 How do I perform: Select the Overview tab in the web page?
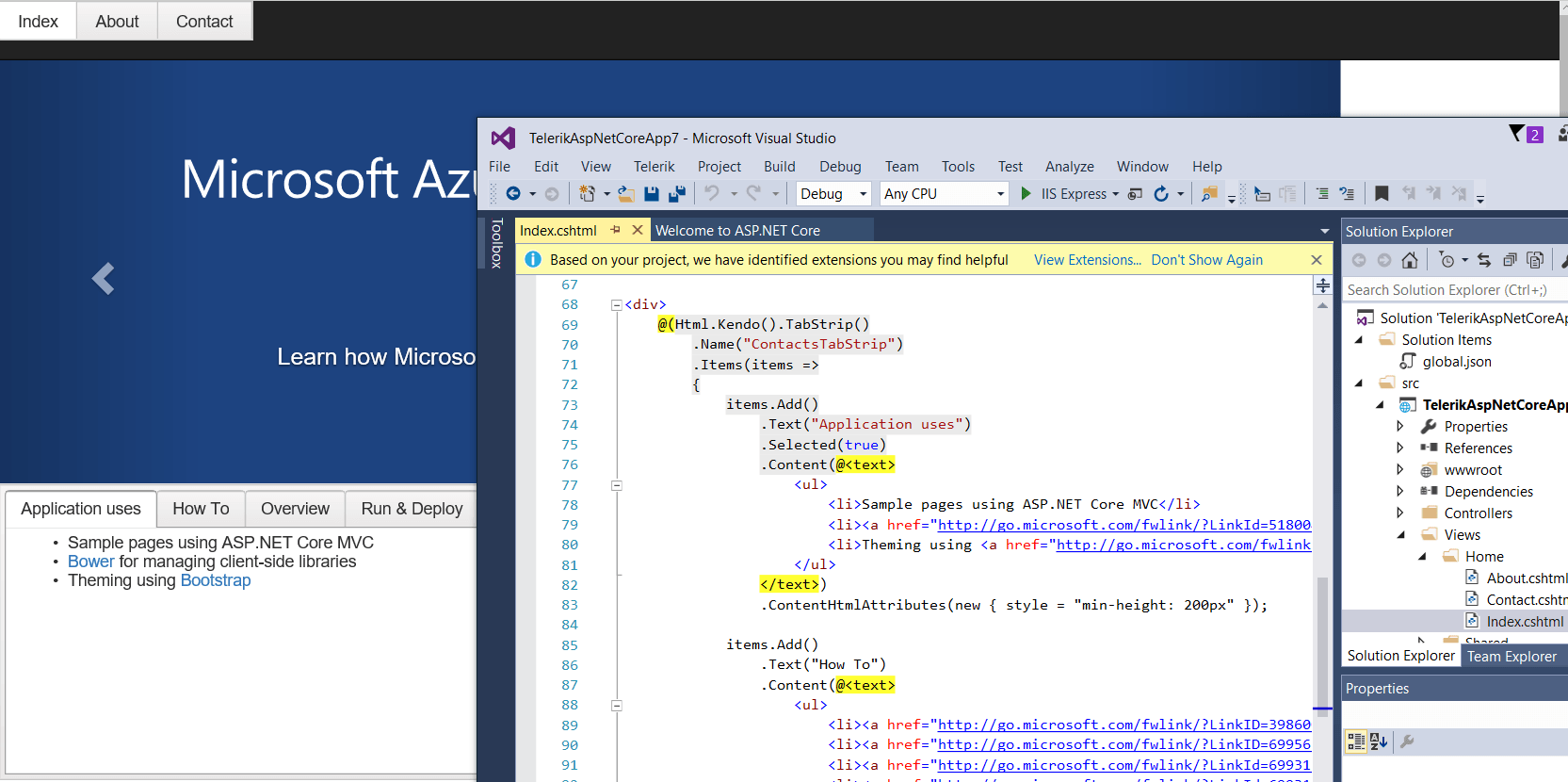[x=295, y=509]
